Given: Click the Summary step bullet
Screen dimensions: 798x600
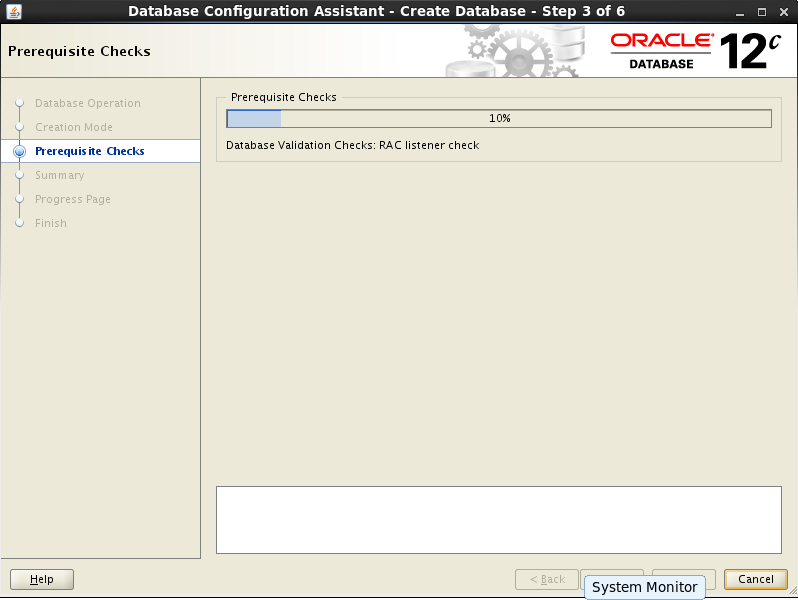Looking at the screenshot, I should pos(19,175).
